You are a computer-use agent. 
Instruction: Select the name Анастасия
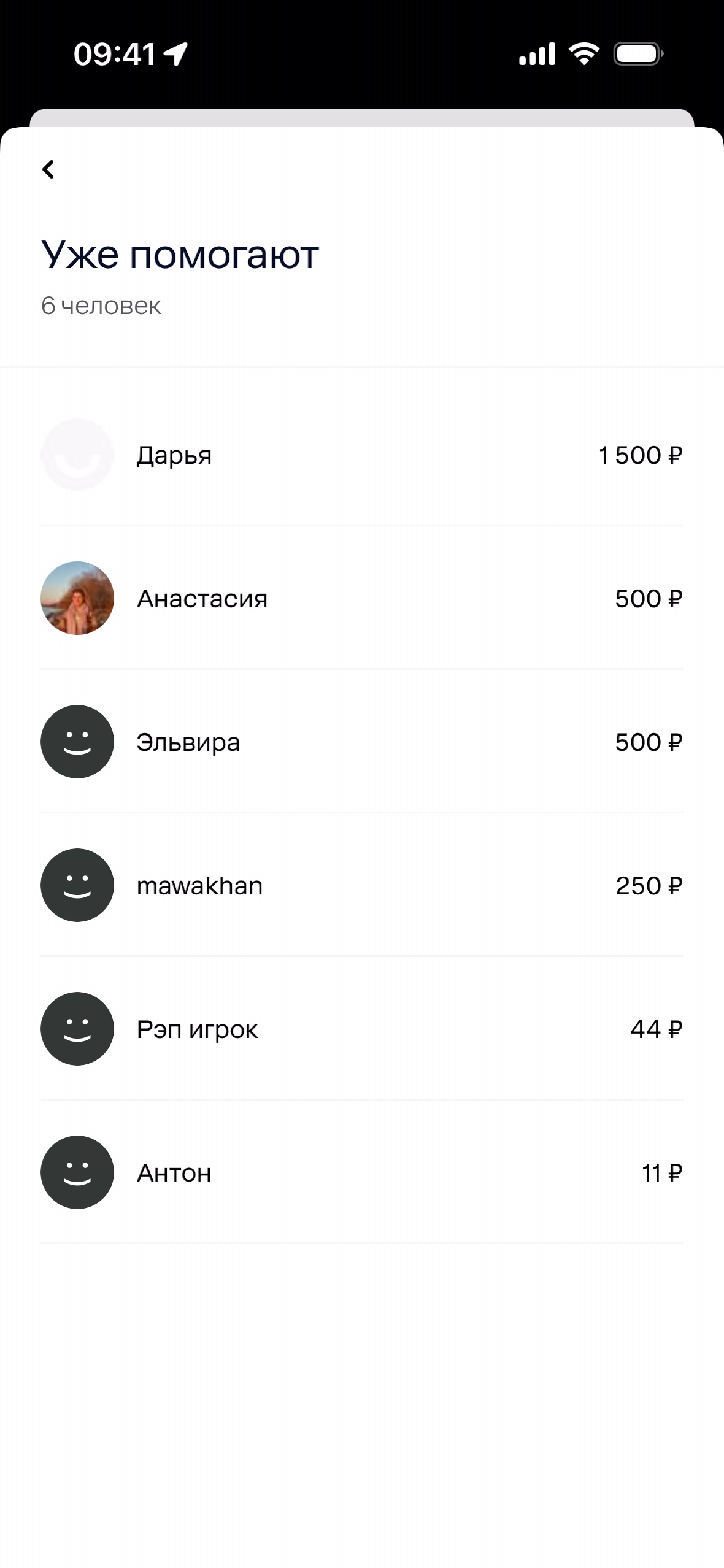(x=202, y=599)
